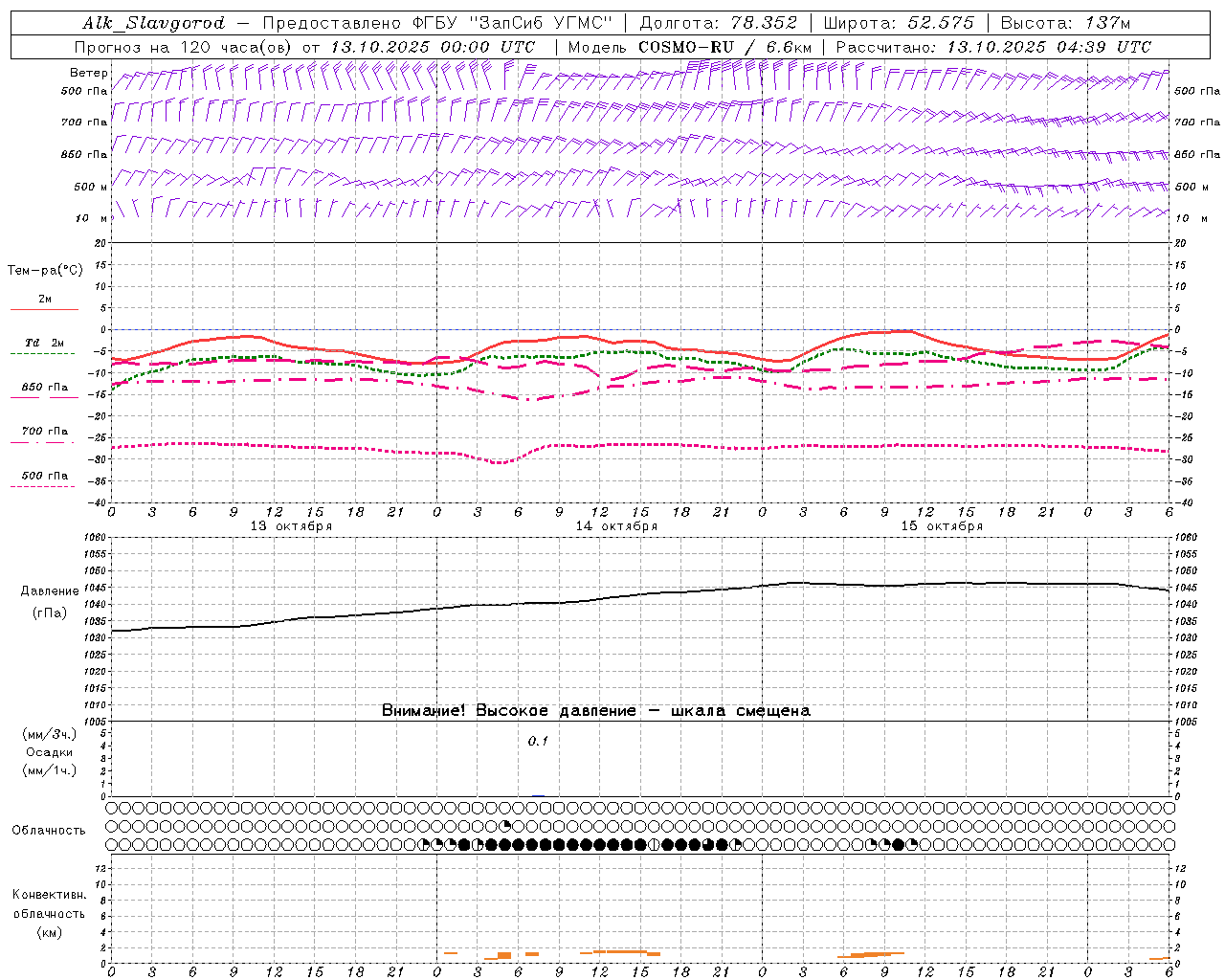The image size is (1225, 980).
Task: Click the dotted pink line below the 500 гПа legend label
Action: (x=42, y=487)
